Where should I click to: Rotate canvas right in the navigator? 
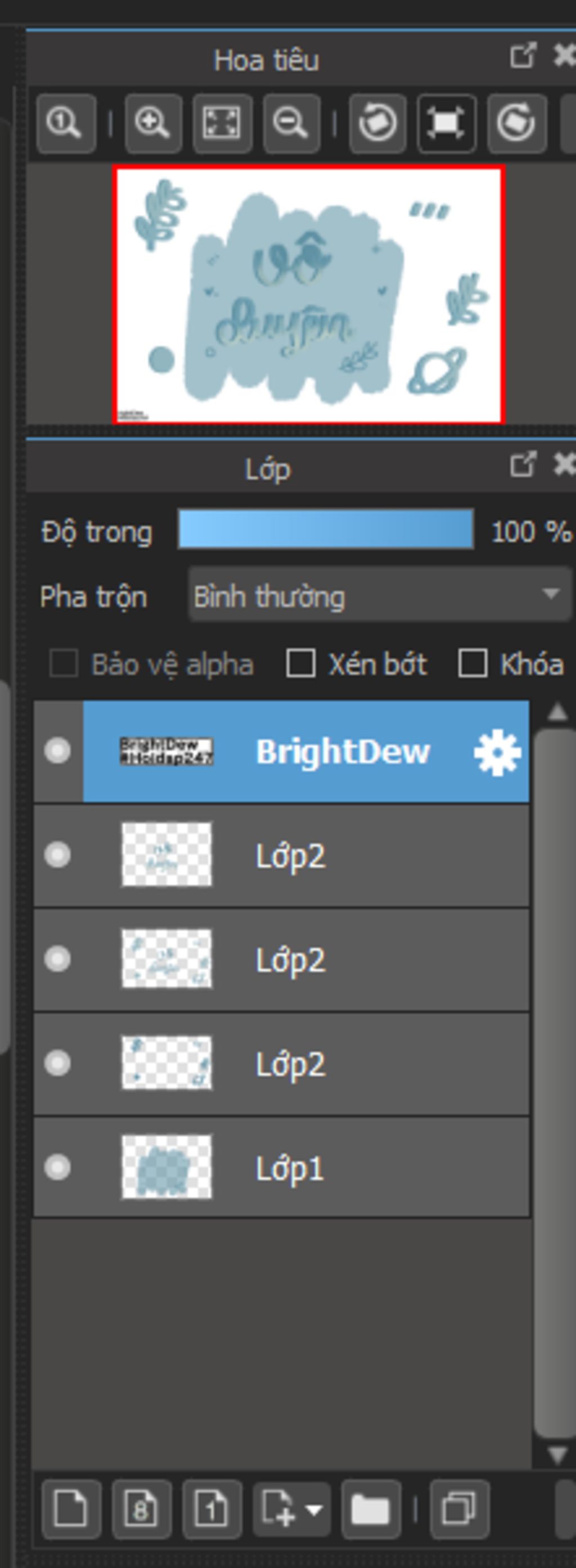[x=516, y=124]
